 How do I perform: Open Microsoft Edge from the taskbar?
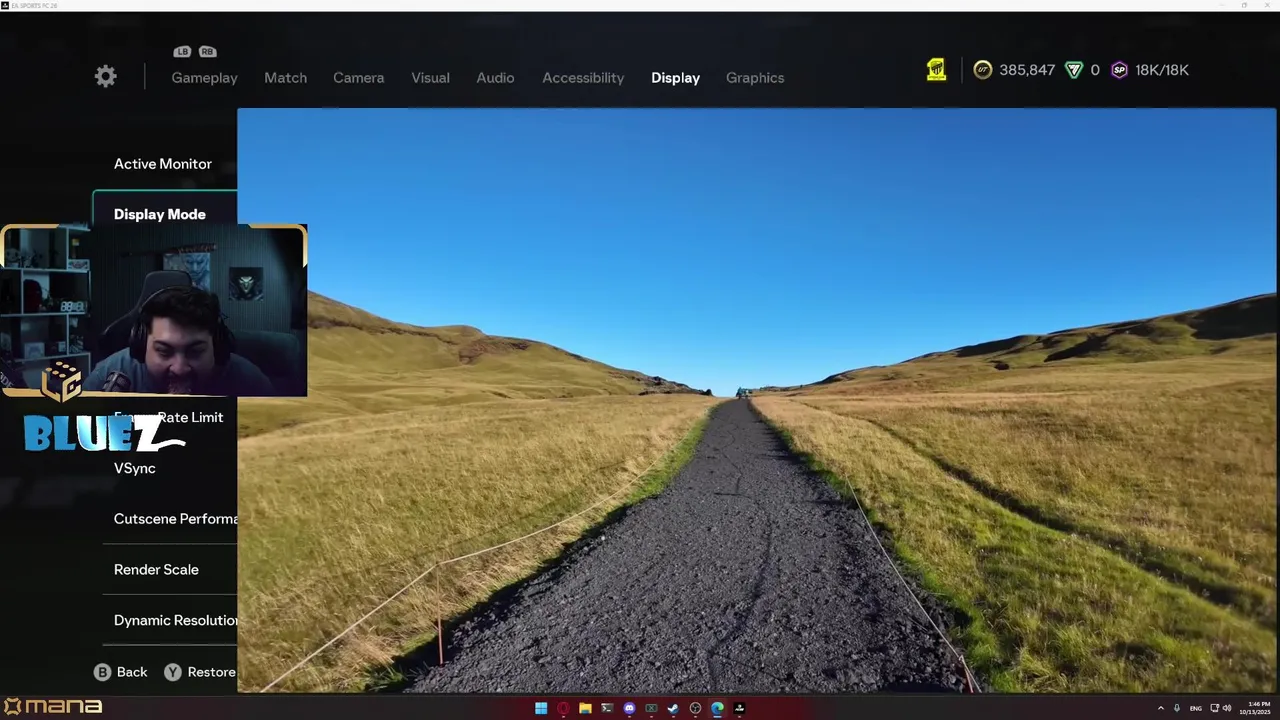(x=717, y=708)
